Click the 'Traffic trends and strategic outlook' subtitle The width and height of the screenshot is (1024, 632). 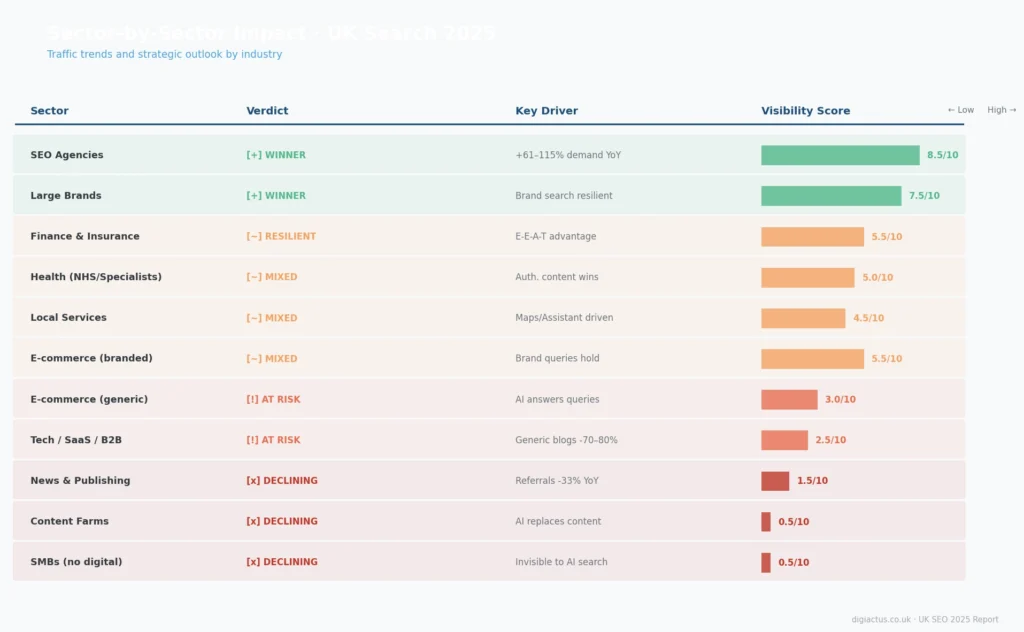(164, 54)
